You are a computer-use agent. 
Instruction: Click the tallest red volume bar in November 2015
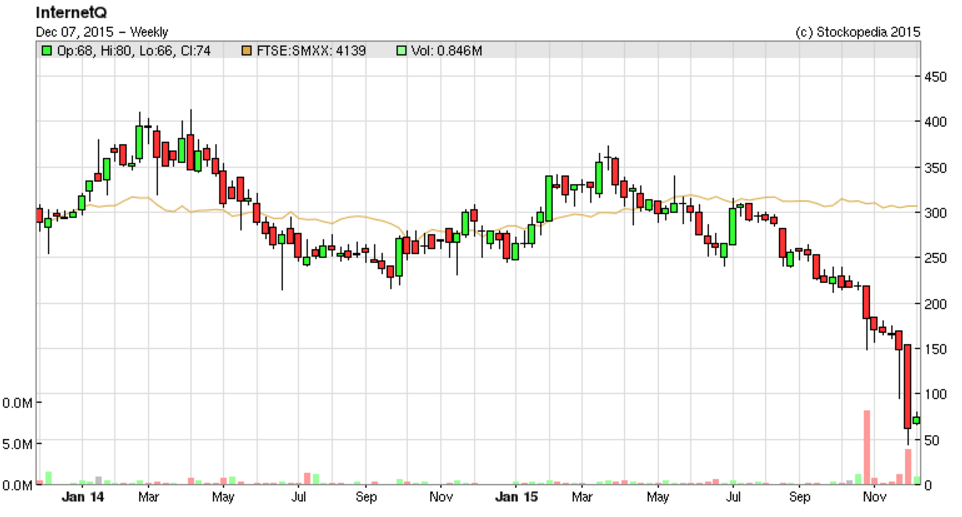tap(867, 448)
